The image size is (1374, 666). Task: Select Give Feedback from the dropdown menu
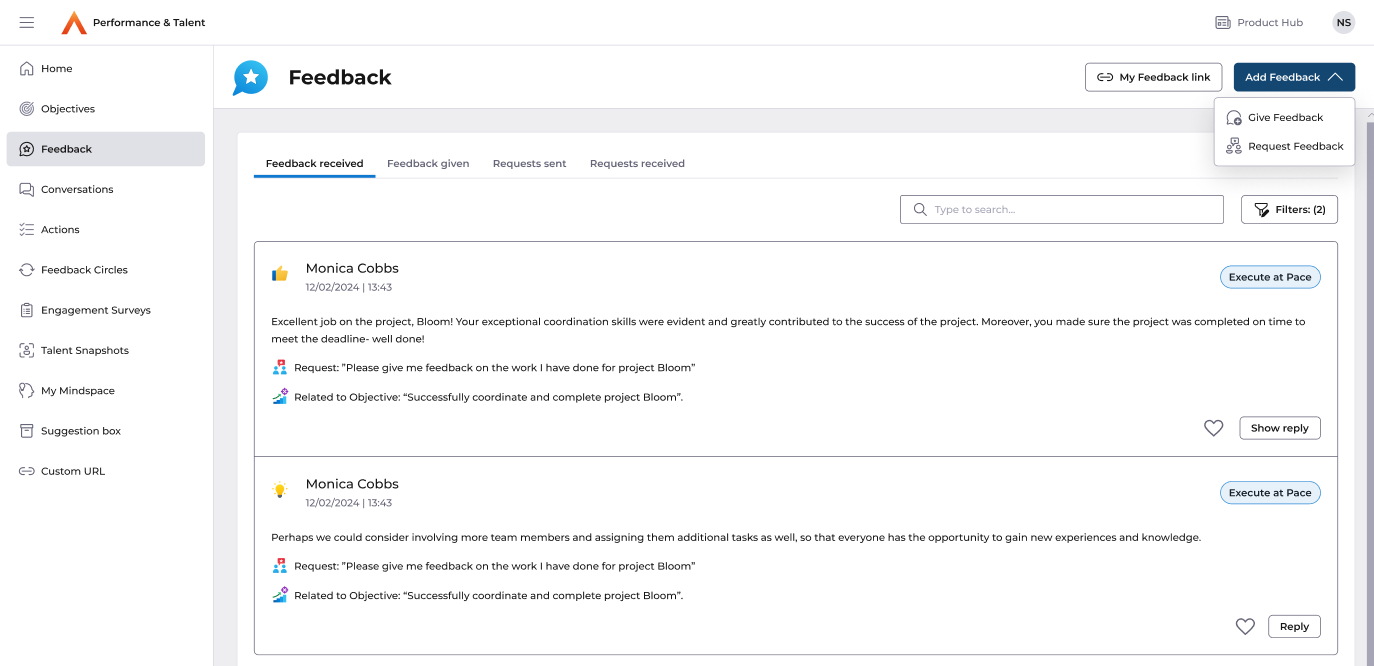click(x=1285, y=118)
